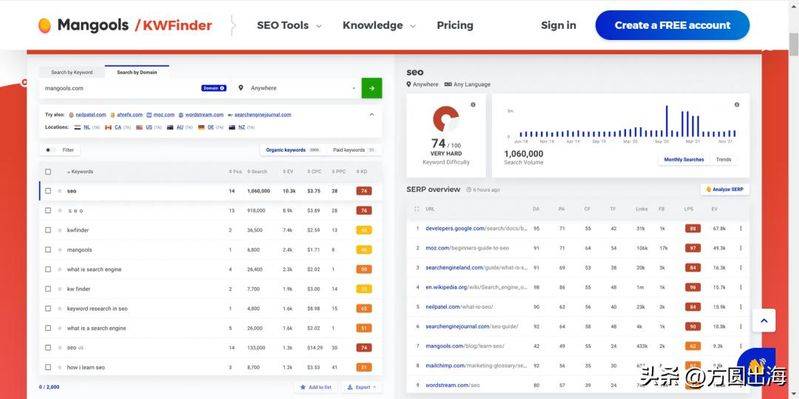This screenshot has width=799, height=399.
Task: Click the KD 74 badge for seo
Action: 364,191
